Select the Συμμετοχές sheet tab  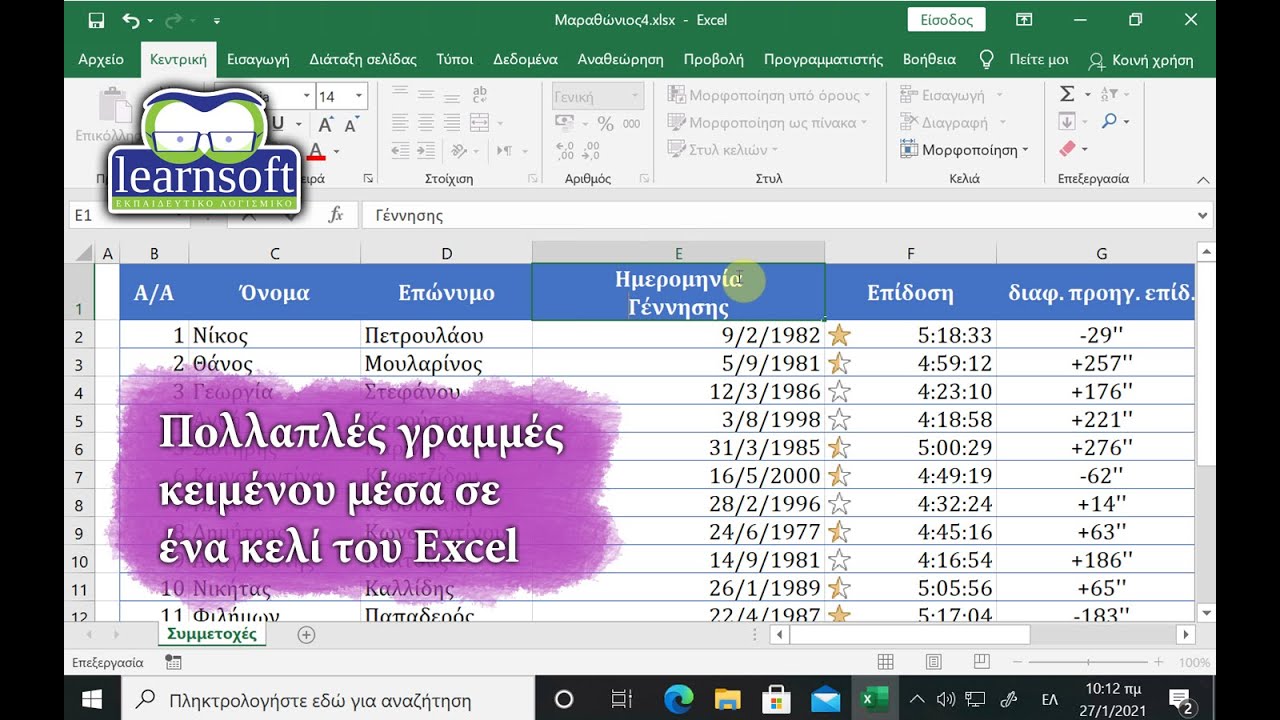(212, 634)
